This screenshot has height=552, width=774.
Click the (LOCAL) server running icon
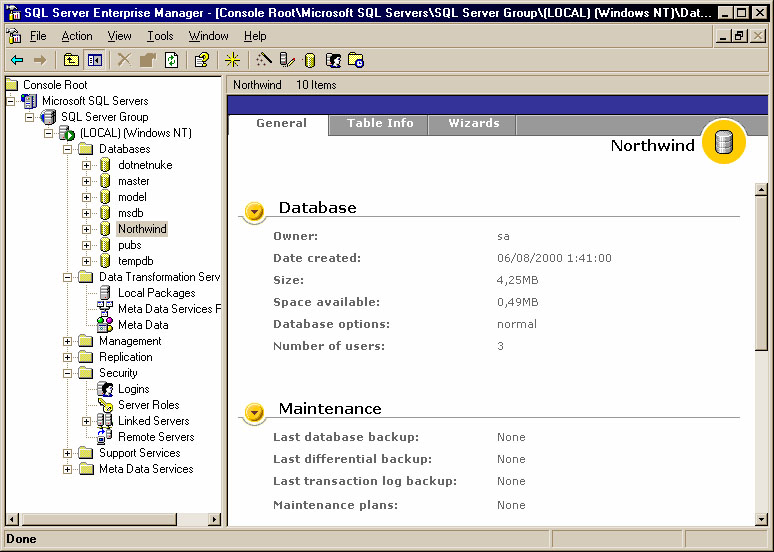pyautogui.click(x=67, y=133)
